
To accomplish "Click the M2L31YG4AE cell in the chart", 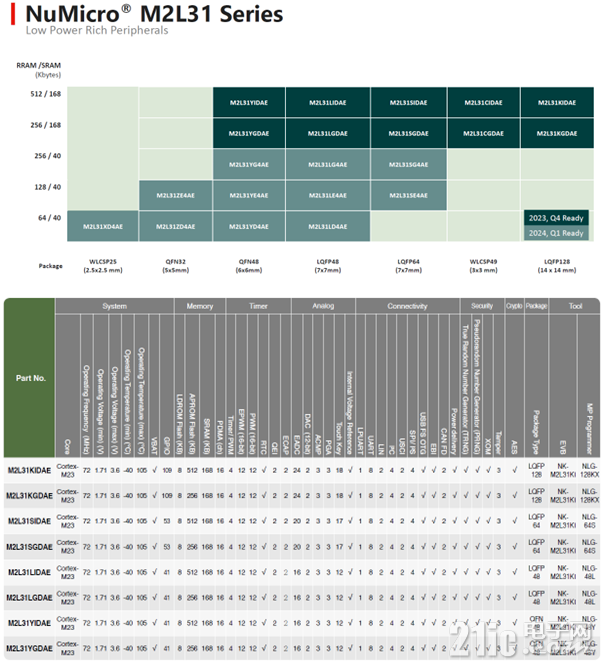I will [x=249, y=164].
